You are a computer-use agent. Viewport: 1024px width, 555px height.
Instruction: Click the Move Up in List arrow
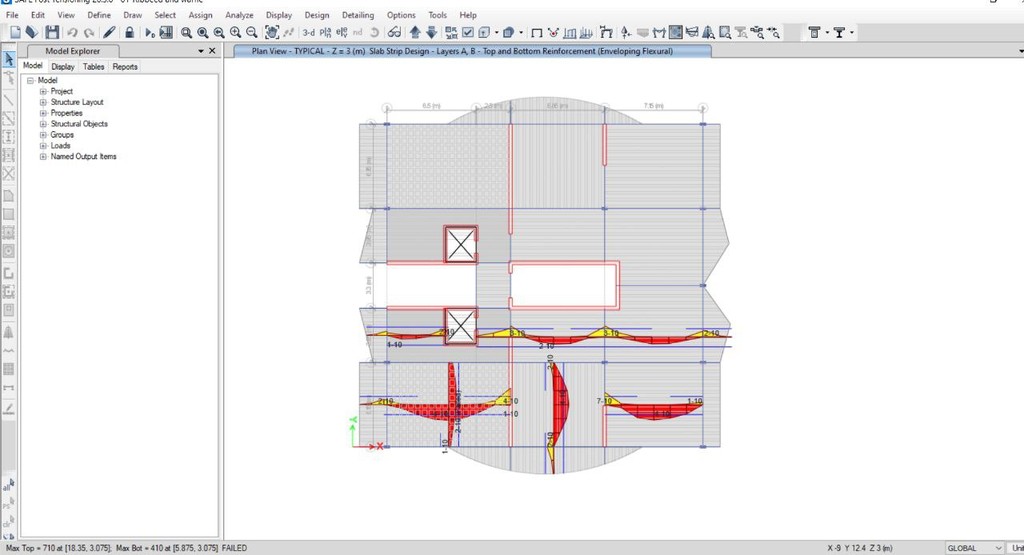click(415, 33)
